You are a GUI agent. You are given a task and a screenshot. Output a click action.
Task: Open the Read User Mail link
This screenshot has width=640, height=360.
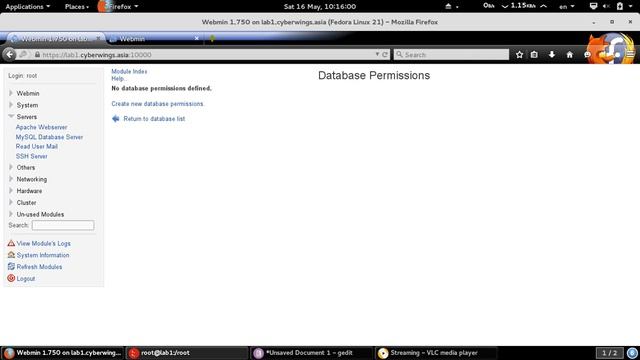pyautogui.click(x=36, y=147)
